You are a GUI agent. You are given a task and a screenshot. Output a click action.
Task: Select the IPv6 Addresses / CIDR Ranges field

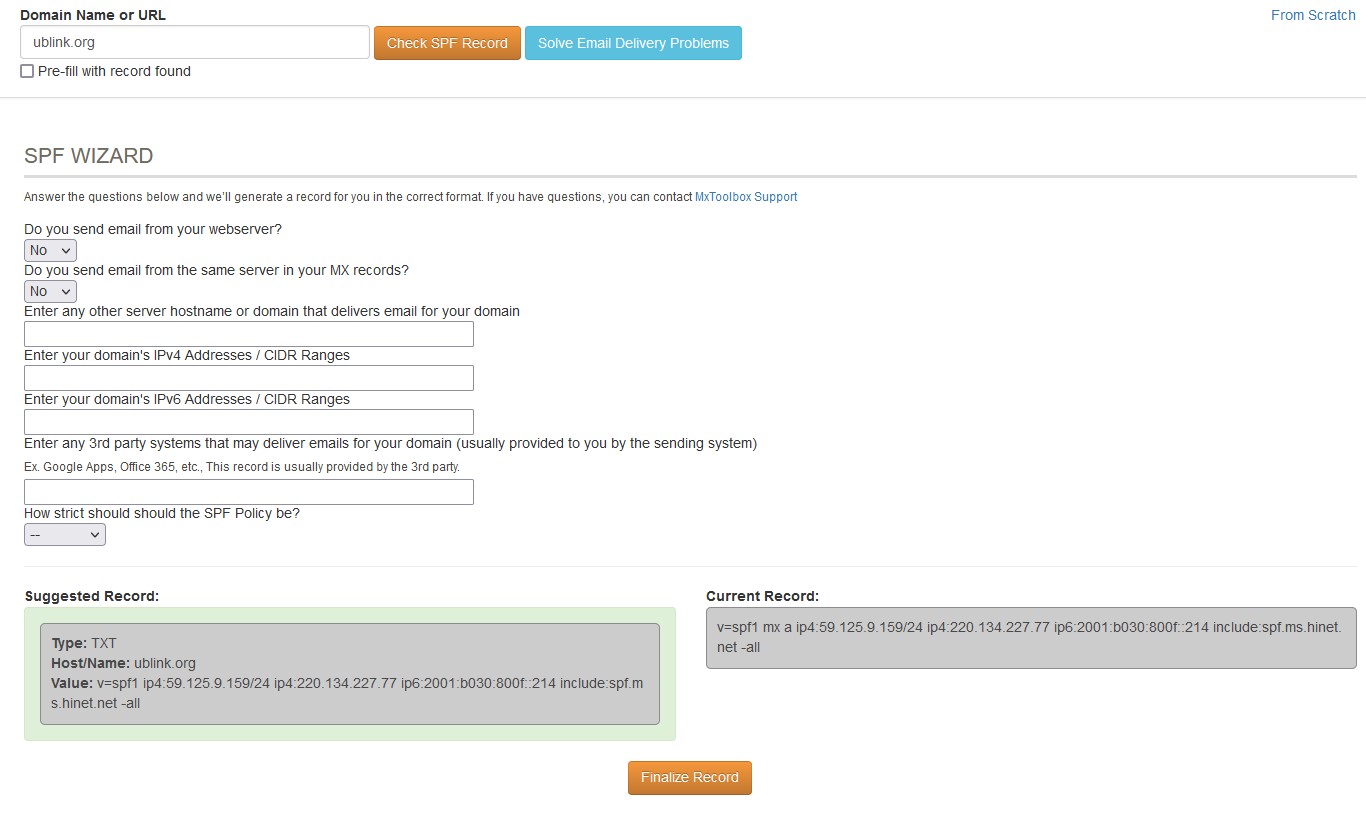(248, 422)
